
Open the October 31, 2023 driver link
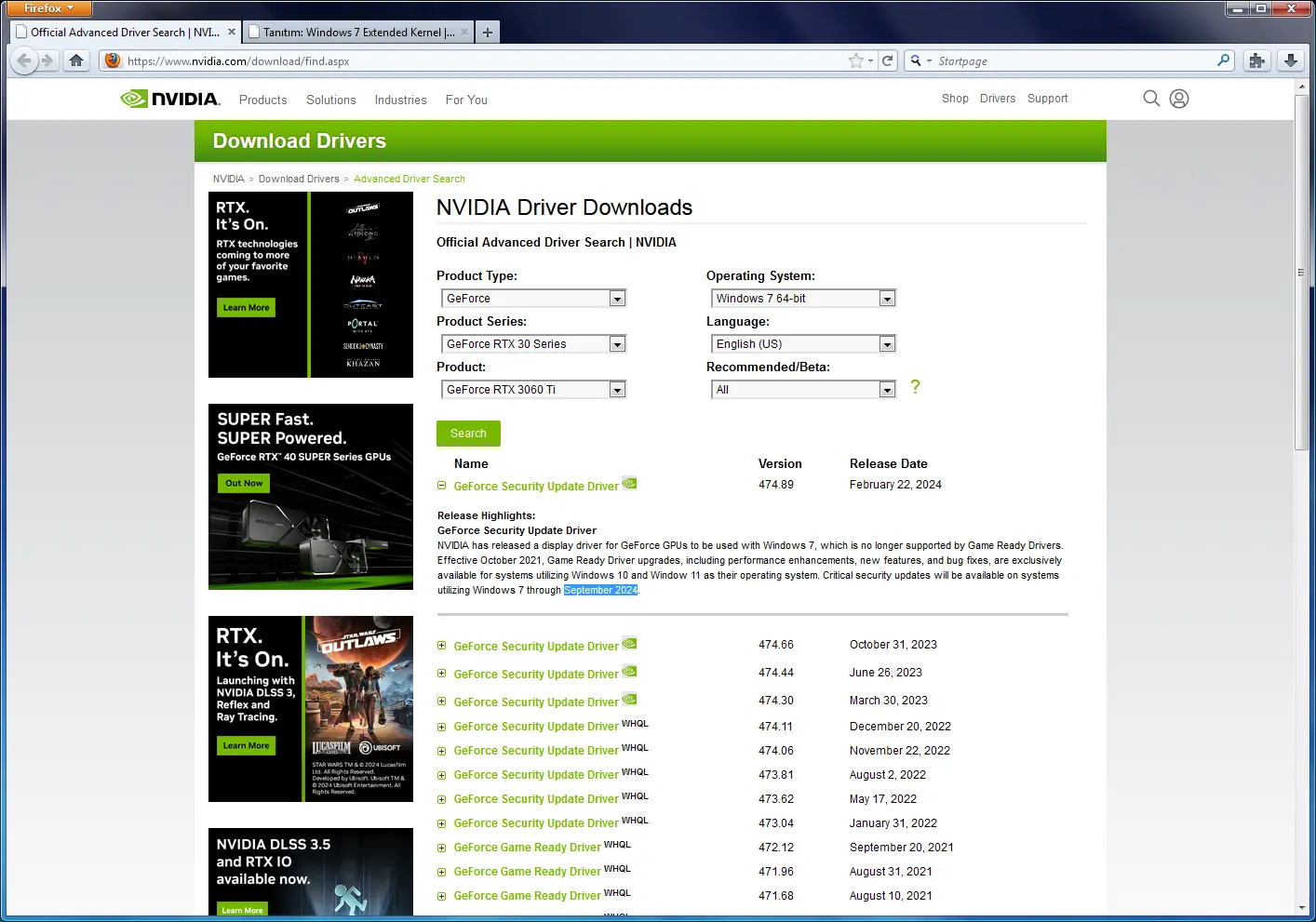point(536,647)
